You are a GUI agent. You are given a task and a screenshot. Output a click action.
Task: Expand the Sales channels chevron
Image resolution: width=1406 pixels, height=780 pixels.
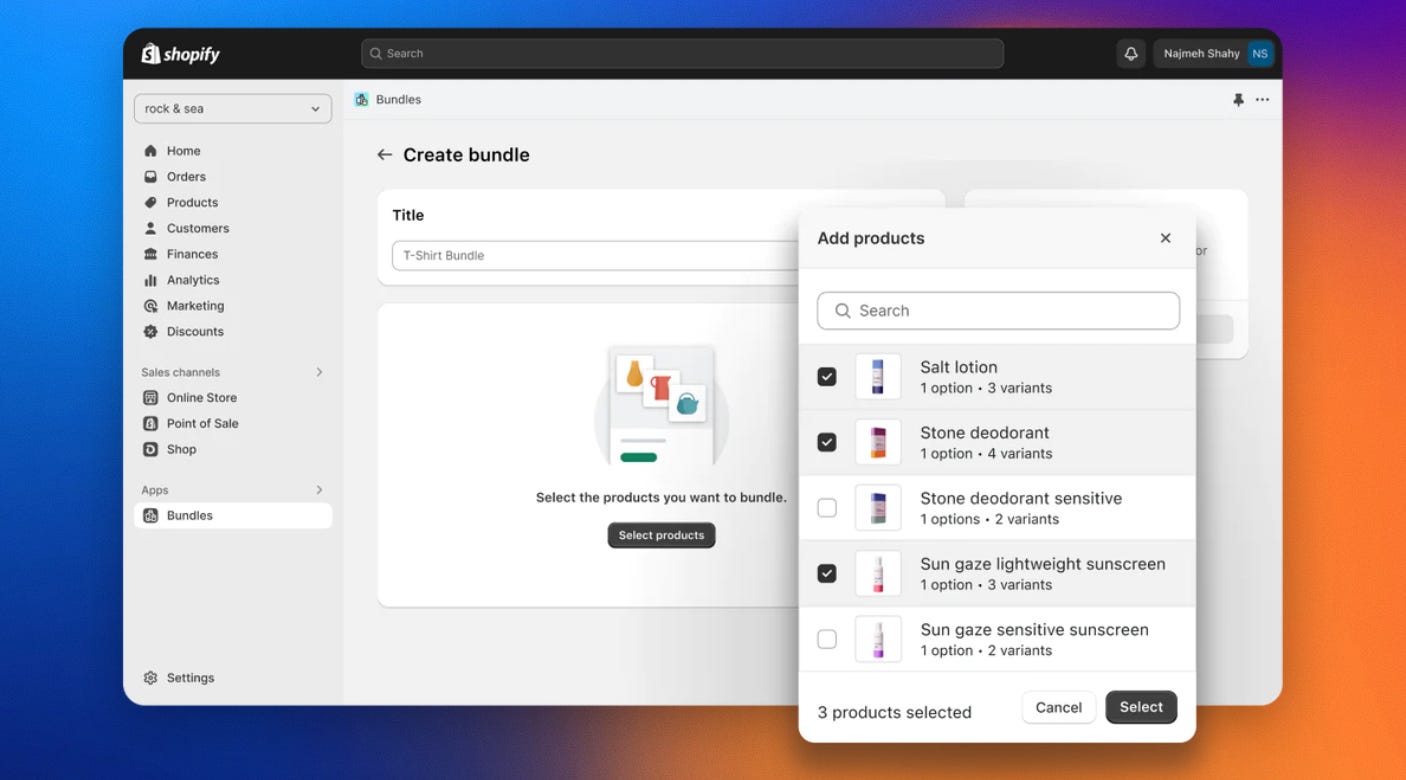pyautogui.click(x=319, y=372)
